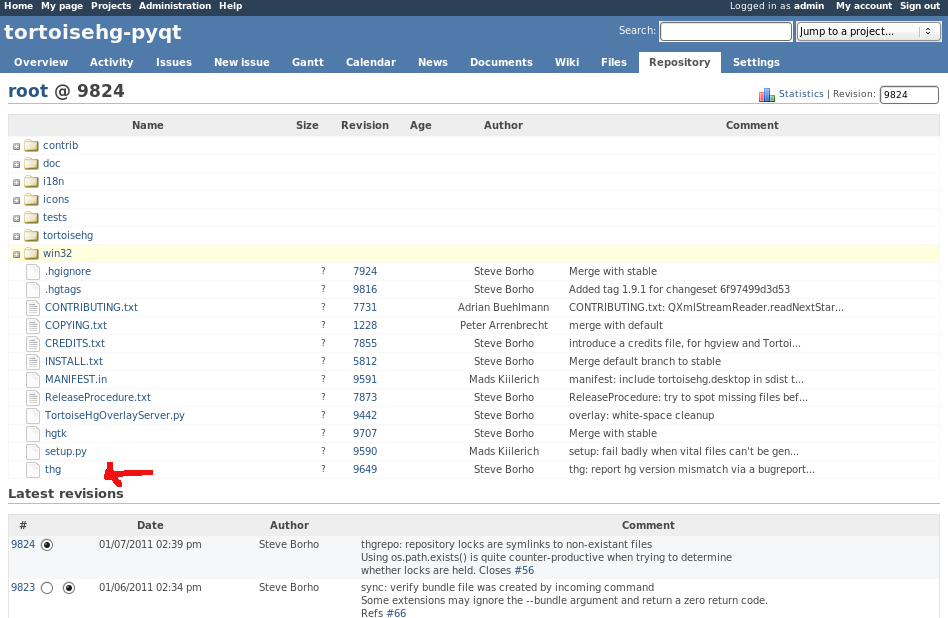Screen dimensions: 948x618
Task: Click the tests folder icon
Action: [31, 218]
